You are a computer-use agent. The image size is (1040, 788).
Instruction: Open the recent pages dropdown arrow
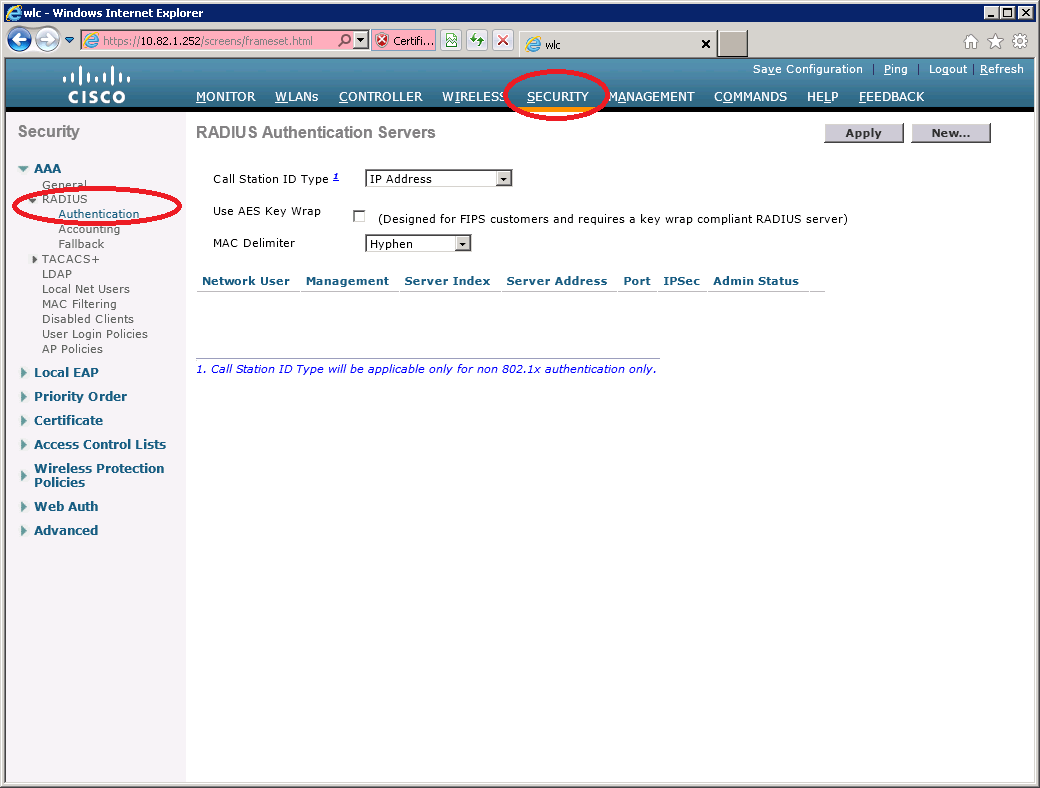(70, 40)
